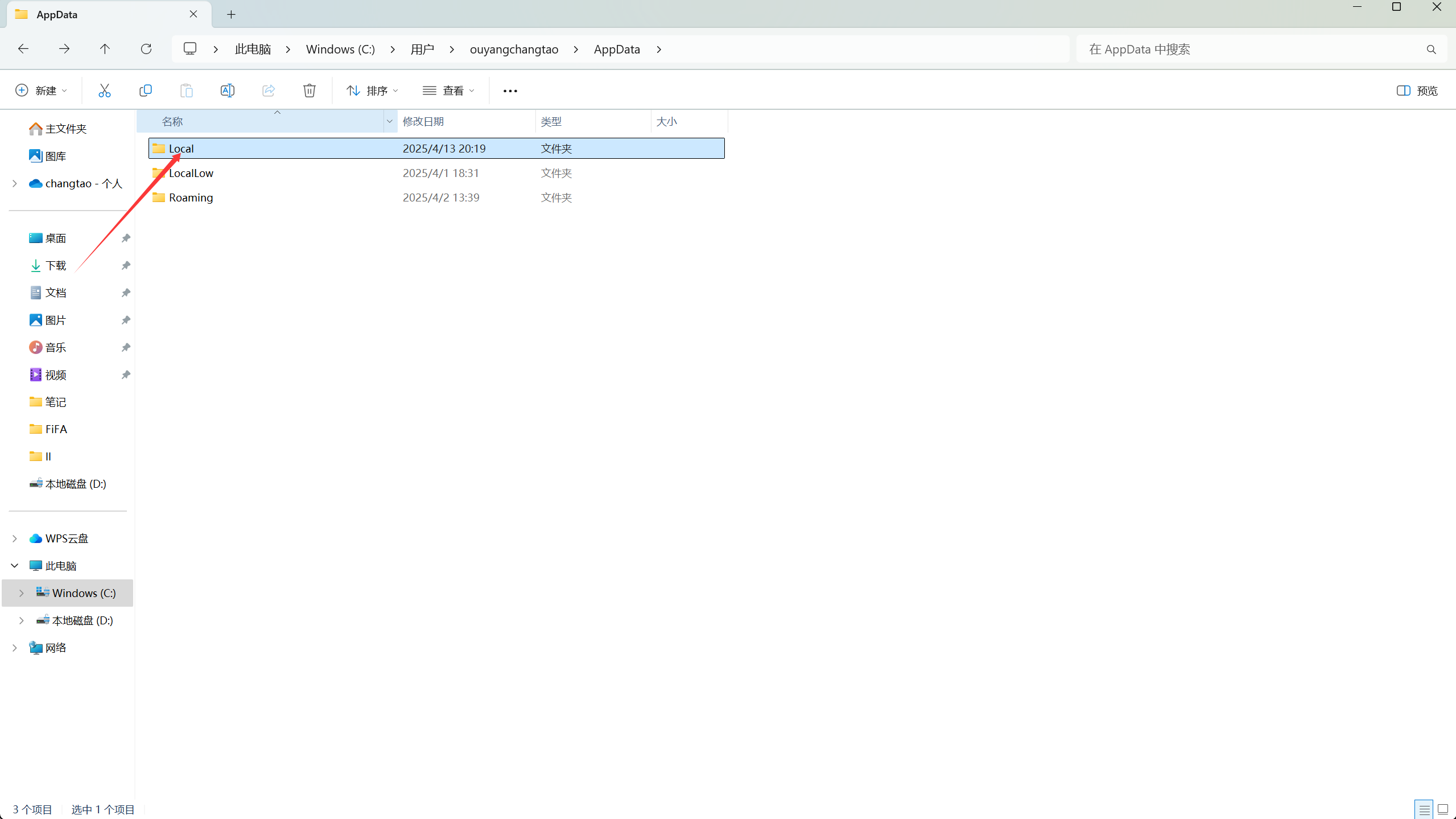Collapse the 此电脑 tree node
1456x819 pixels.
tap(15, 566)
